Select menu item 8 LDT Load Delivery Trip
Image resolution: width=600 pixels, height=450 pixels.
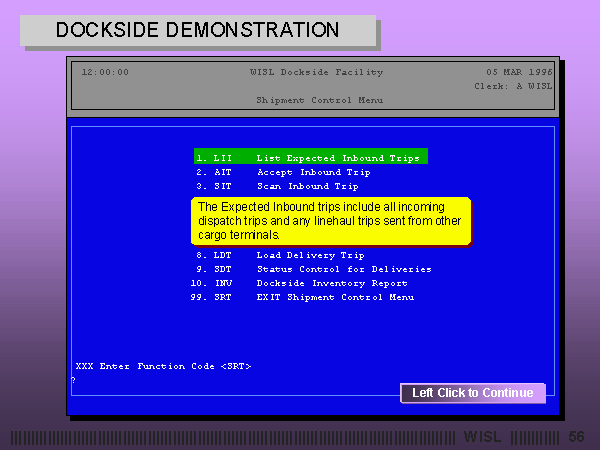(280, 255)
